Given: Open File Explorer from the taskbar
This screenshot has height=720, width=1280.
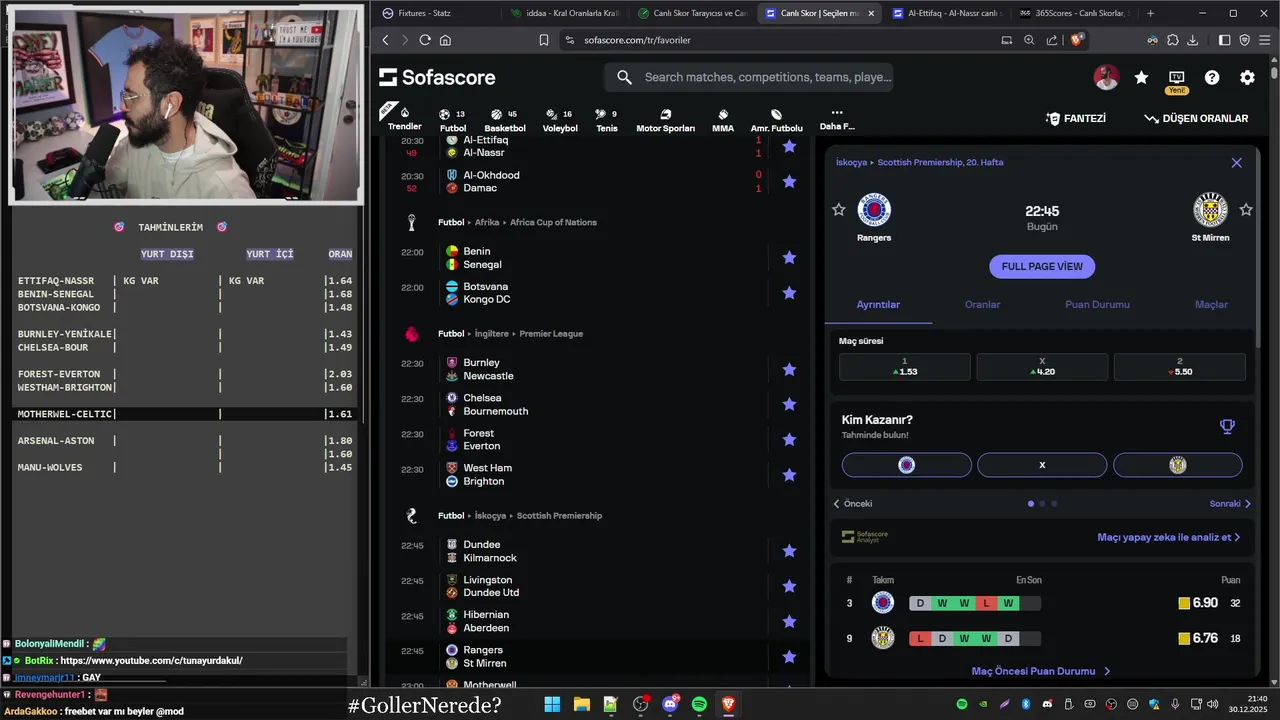Looking at the screenshot, I should (581, 704).
